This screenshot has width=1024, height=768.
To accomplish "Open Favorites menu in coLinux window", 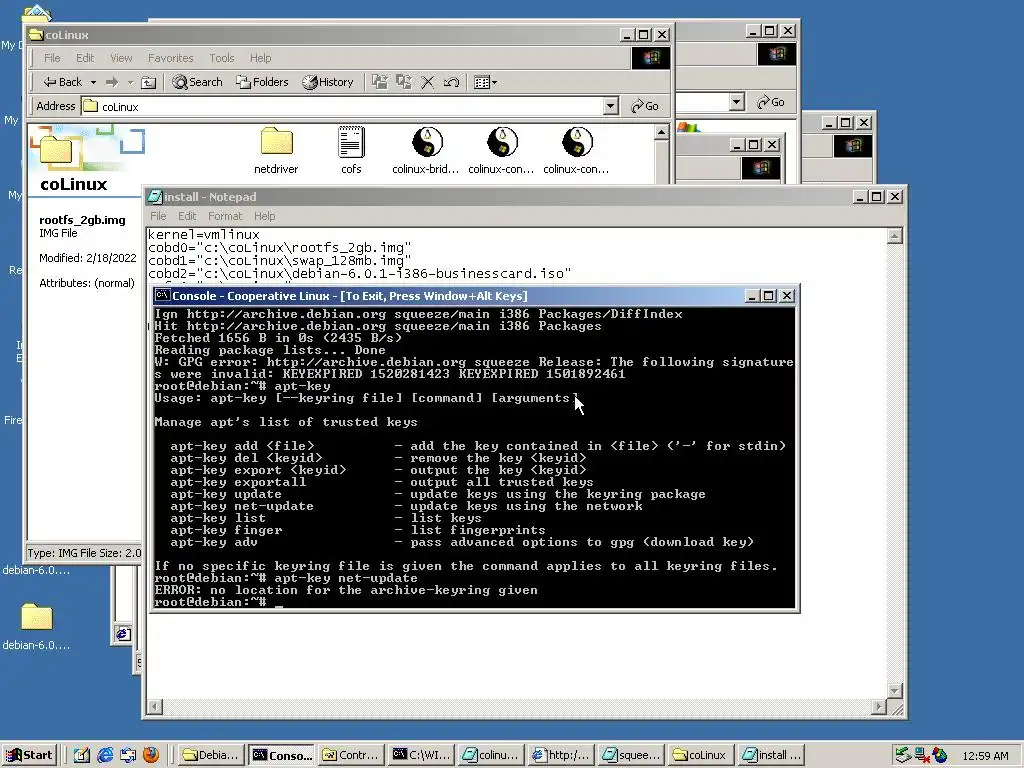I will click(170, 58).
